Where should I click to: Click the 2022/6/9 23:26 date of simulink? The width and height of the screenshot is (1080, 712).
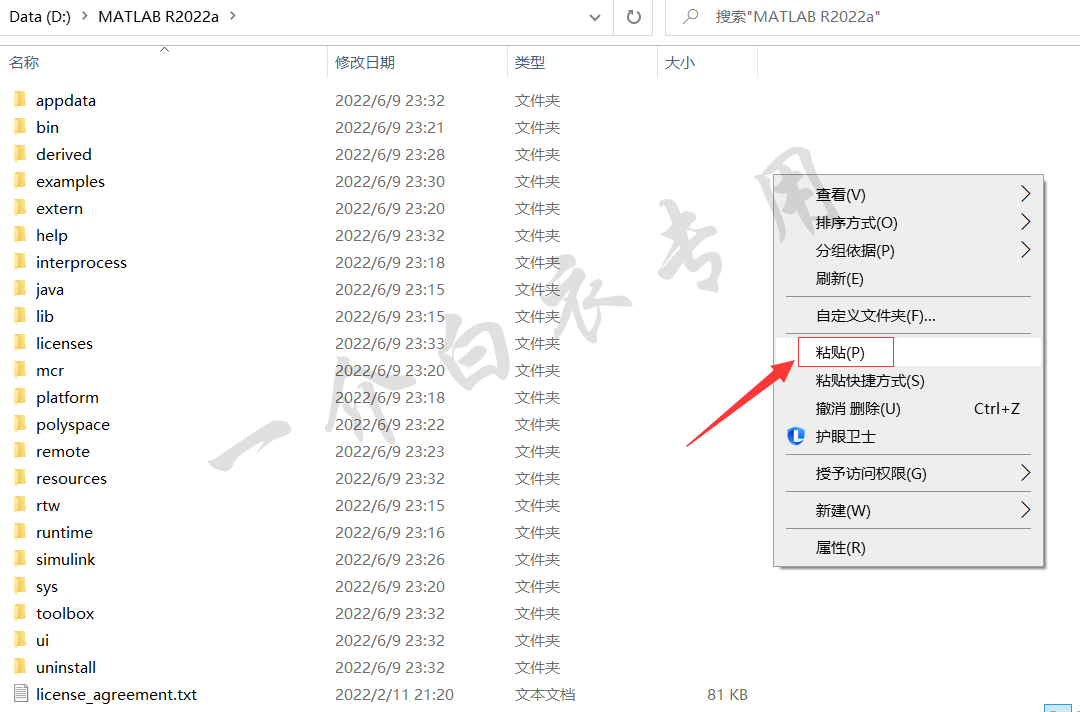pos(390,559)
